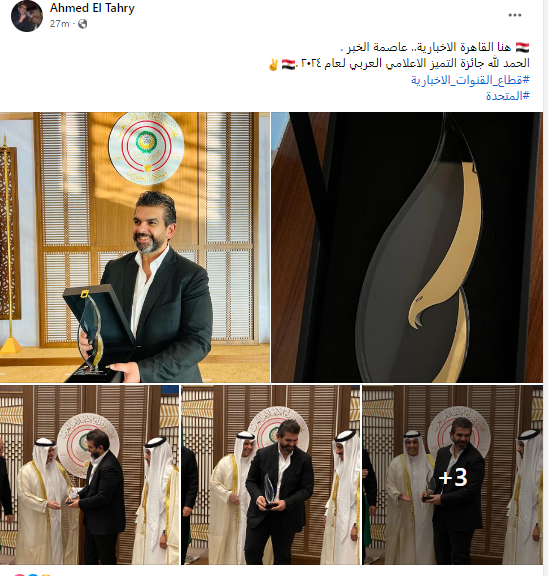This screenshot has height=576, width=548.
Task: Open the three-dot post options menu
Action: point(515,15)
